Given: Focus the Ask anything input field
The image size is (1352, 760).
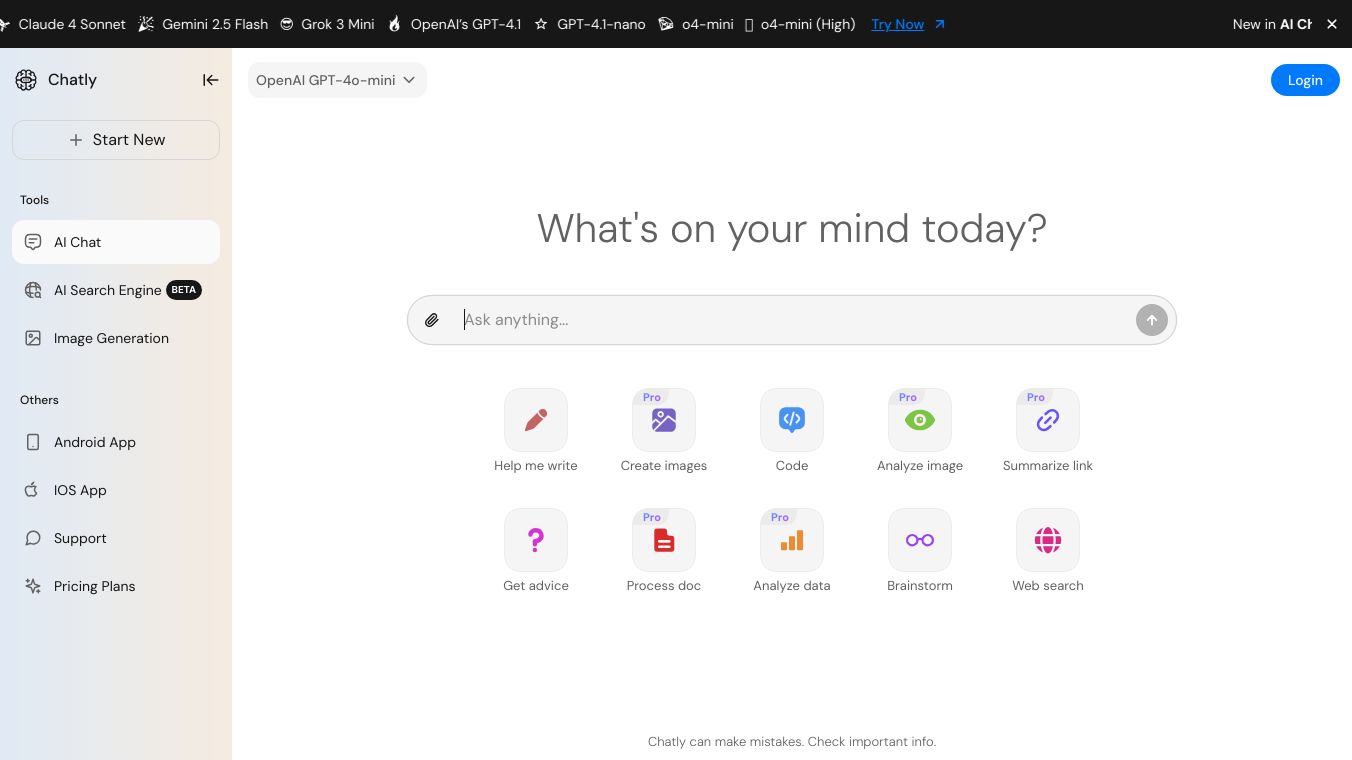Looking at the screenshot, I should (x=792, y=320).
